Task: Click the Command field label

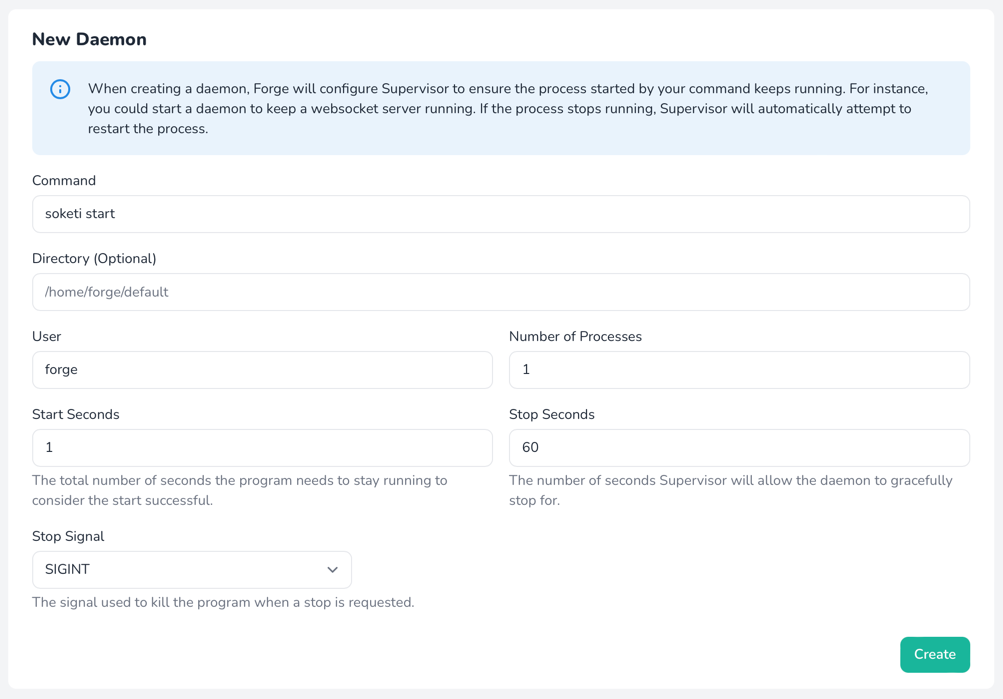Action: click(x=64, y=181)
